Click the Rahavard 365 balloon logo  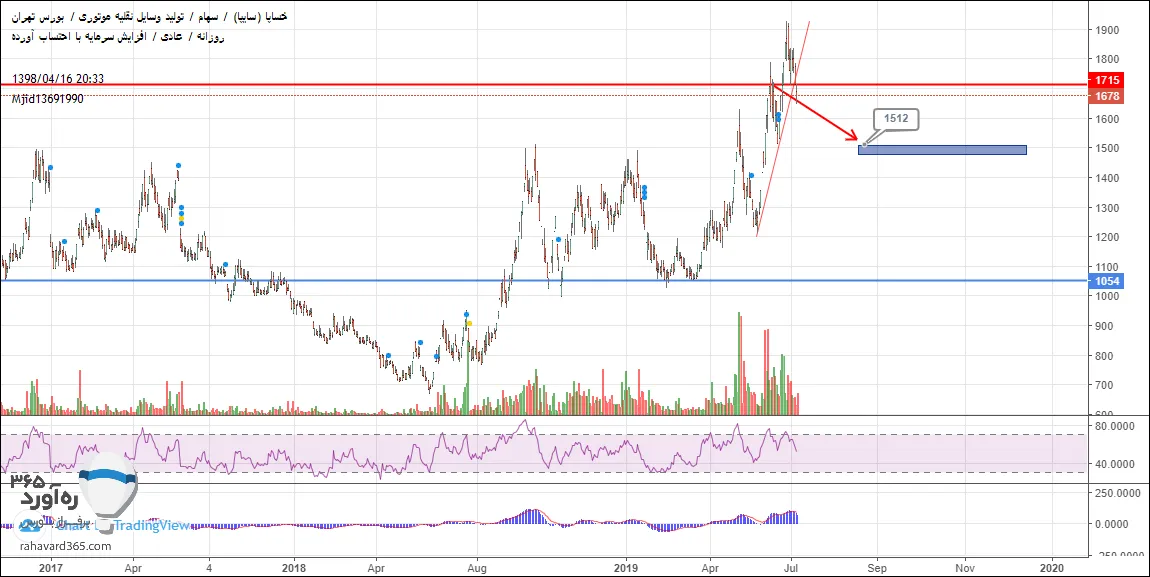click(x=108, y=492)
